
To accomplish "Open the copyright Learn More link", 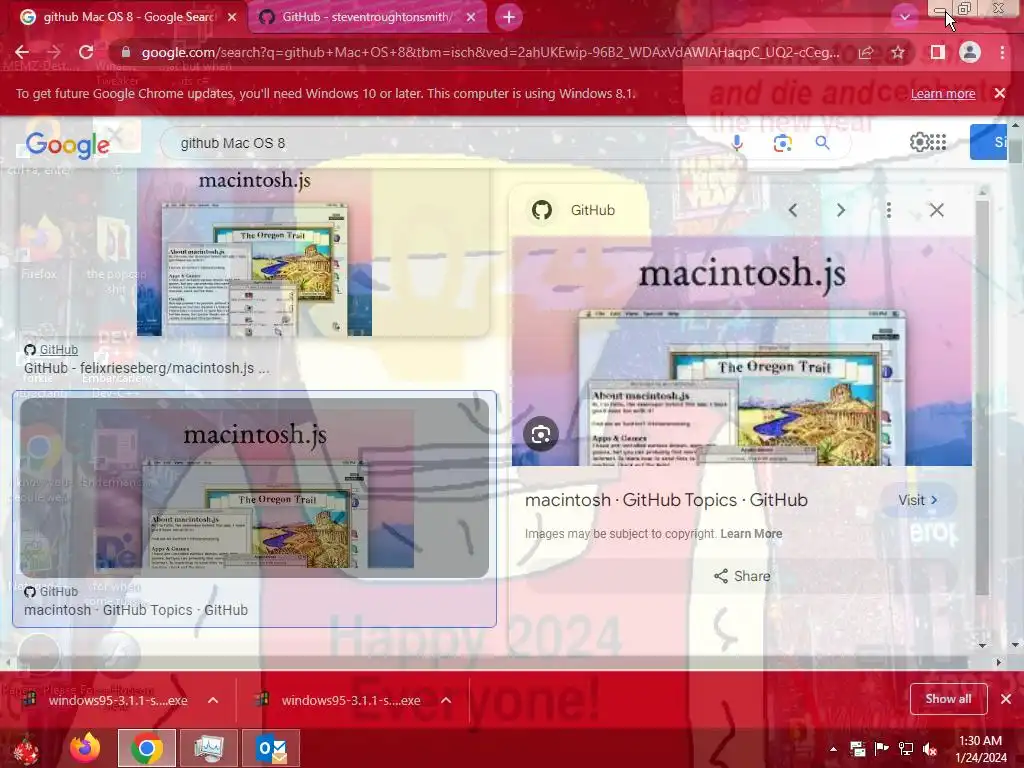I will (751, 534).
